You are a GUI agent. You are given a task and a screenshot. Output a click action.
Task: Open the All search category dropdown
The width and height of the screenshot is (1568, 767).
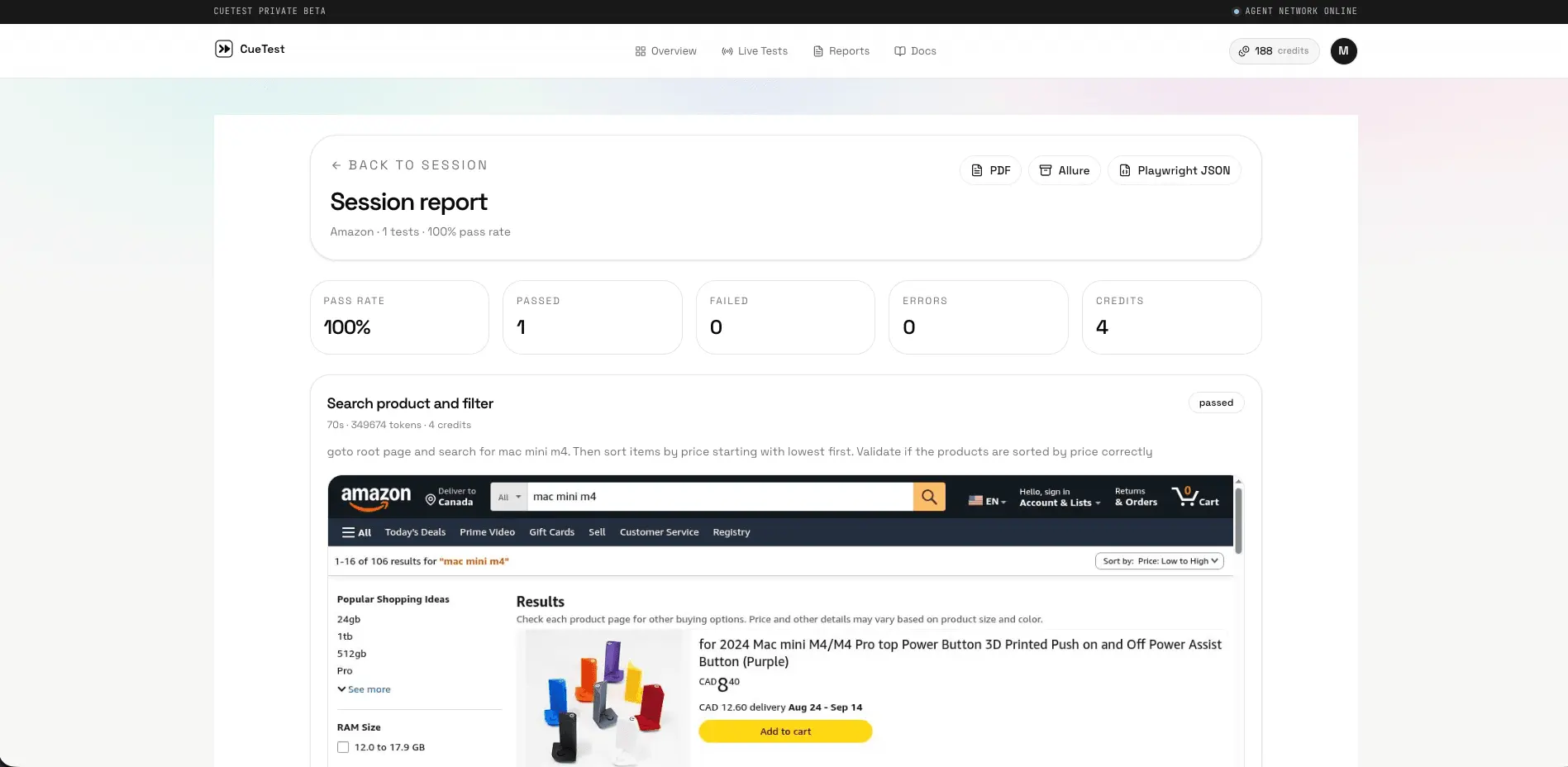(x=508, y=497)
